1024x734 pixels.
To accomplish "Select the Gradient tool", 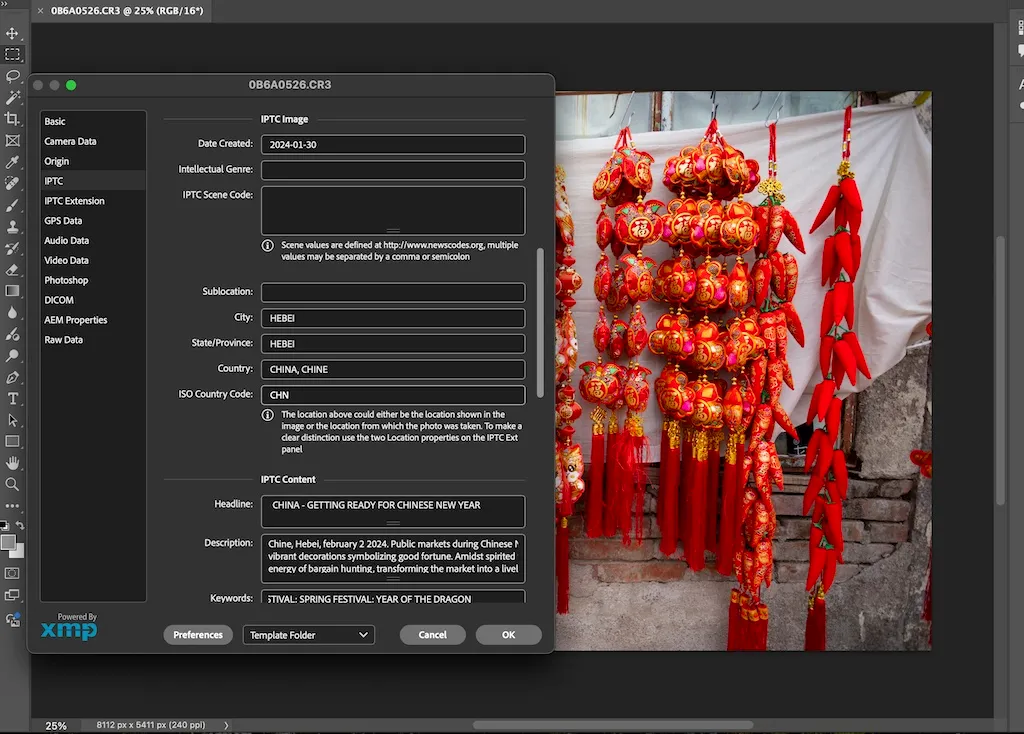I will (12, 291).
